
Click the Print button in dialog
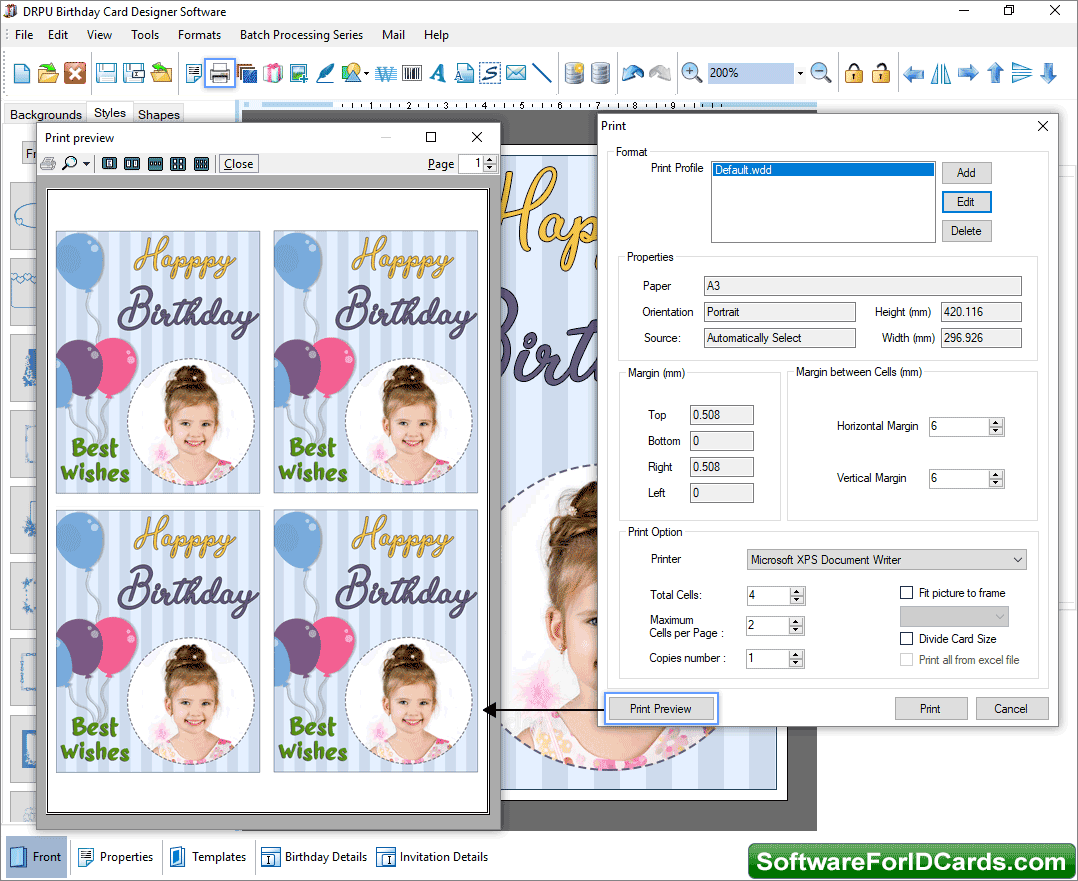click(931, 709)
